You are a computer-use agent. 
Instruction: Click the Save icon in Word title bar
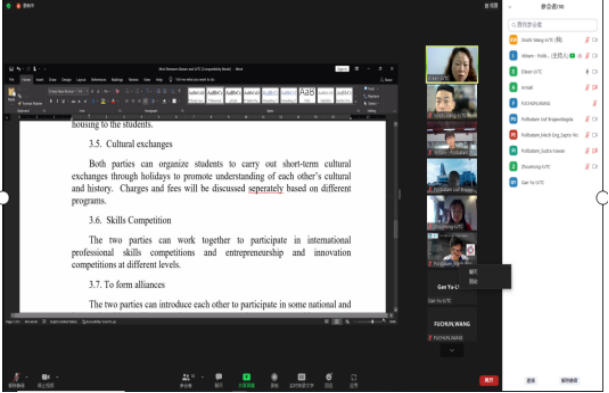(x=11, y=69)
